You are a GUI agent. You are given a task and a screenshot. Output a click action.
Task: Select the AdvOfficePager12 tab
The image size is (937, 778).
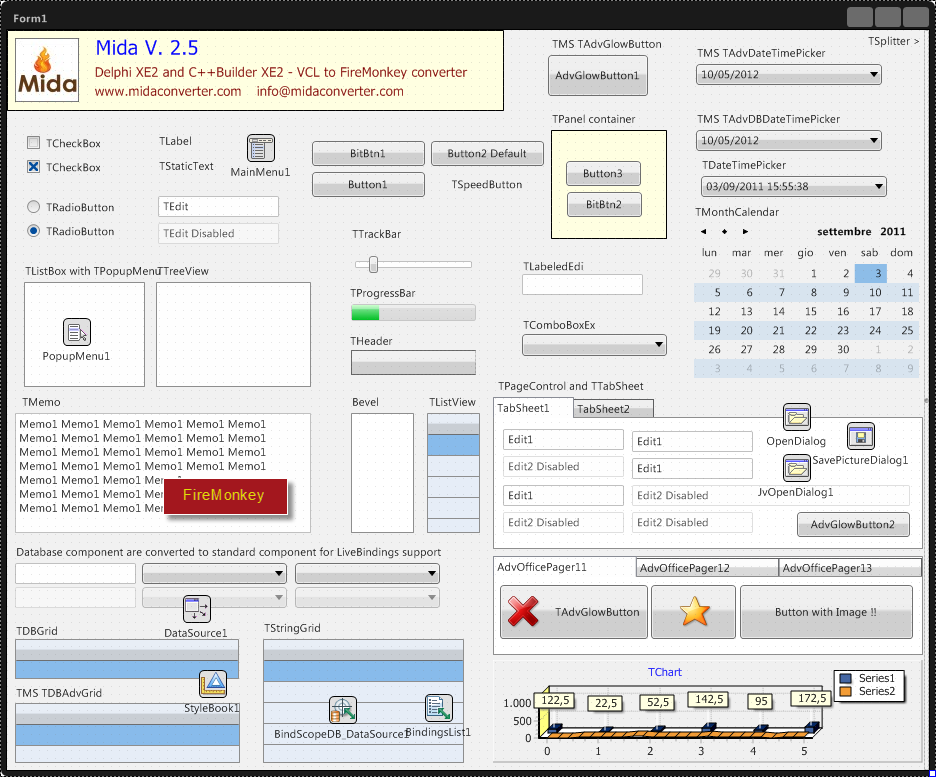click(x=707, y=567)
